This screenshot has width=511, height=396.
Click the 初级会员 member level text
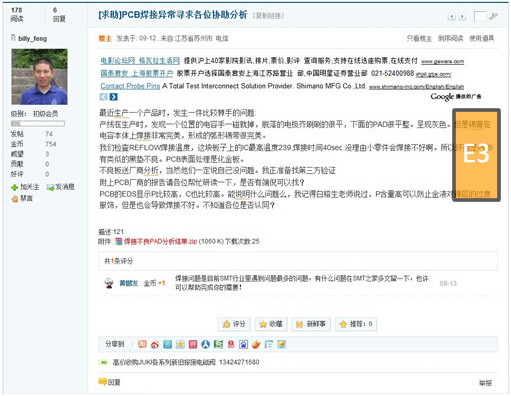click(45, 114)
